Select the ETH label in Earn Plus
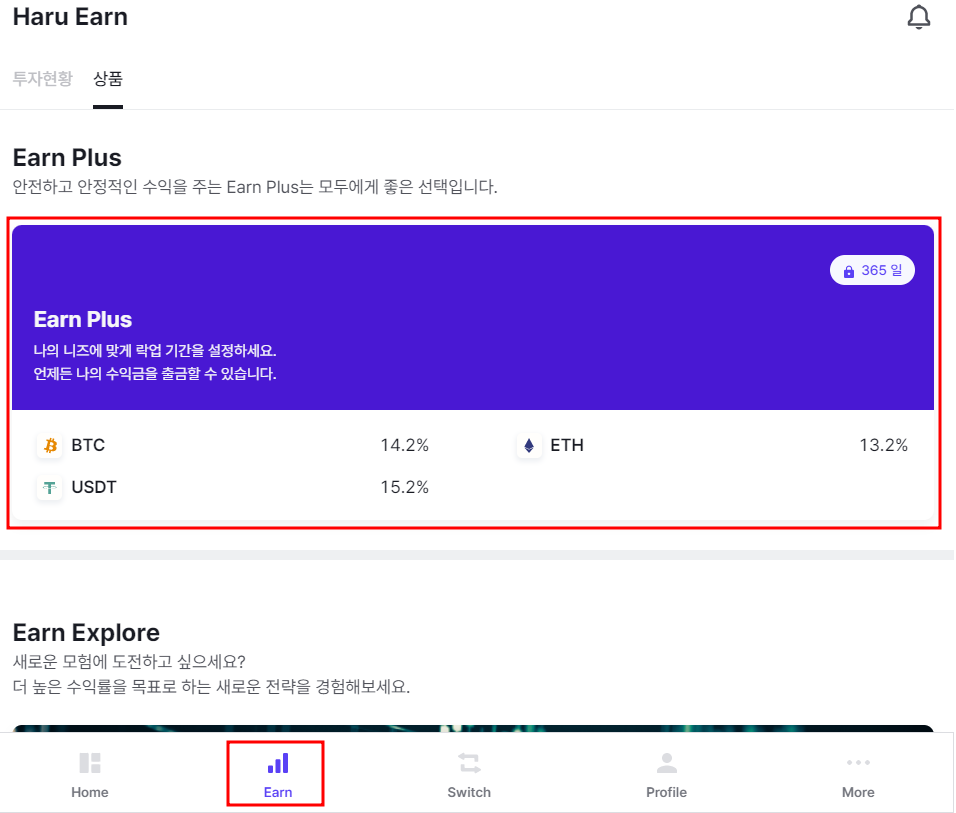 (x=567, y=445)
